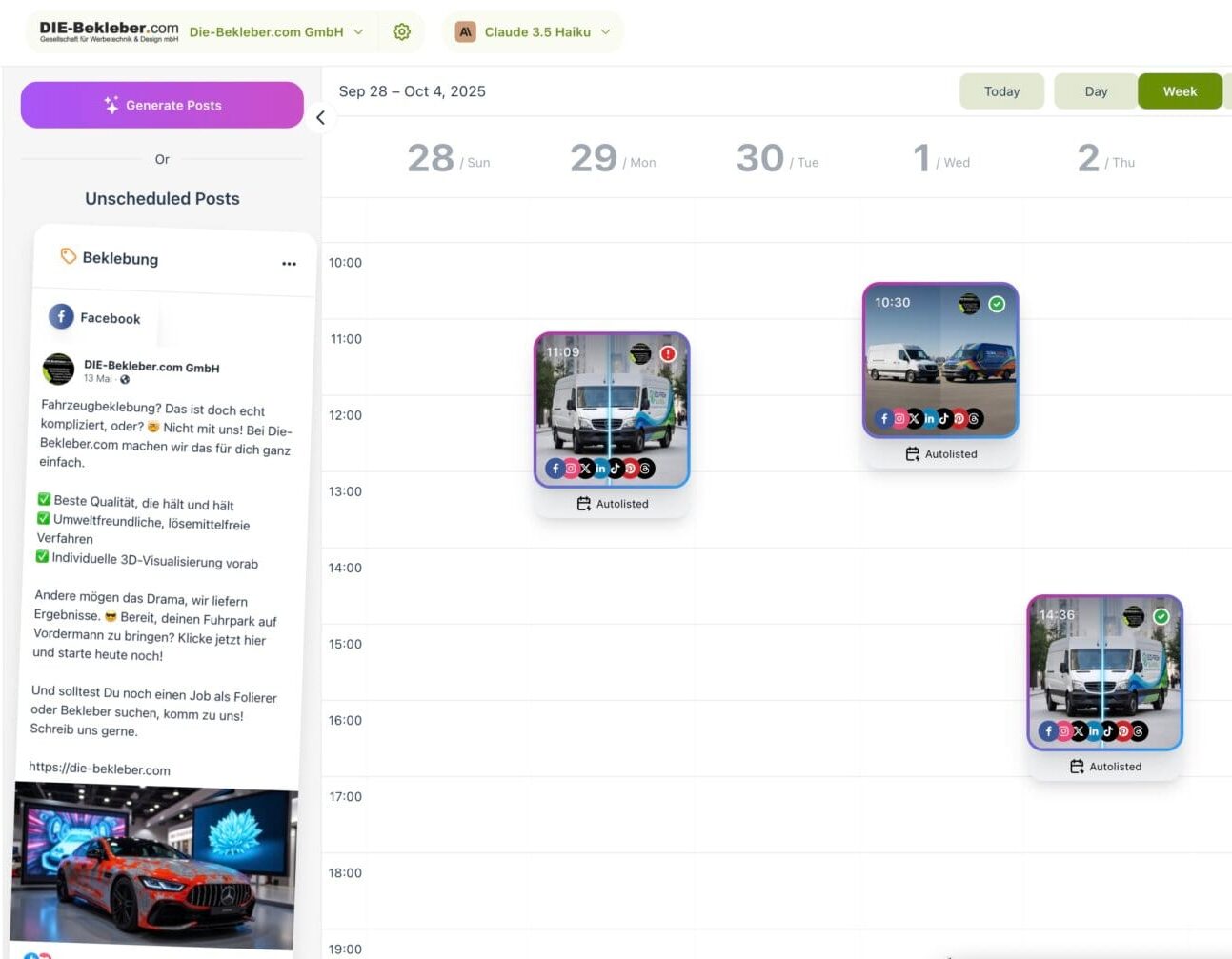The image size is (1232, 959).
Task: Jump to Today in the calendar
Action: coord(1001,91)
